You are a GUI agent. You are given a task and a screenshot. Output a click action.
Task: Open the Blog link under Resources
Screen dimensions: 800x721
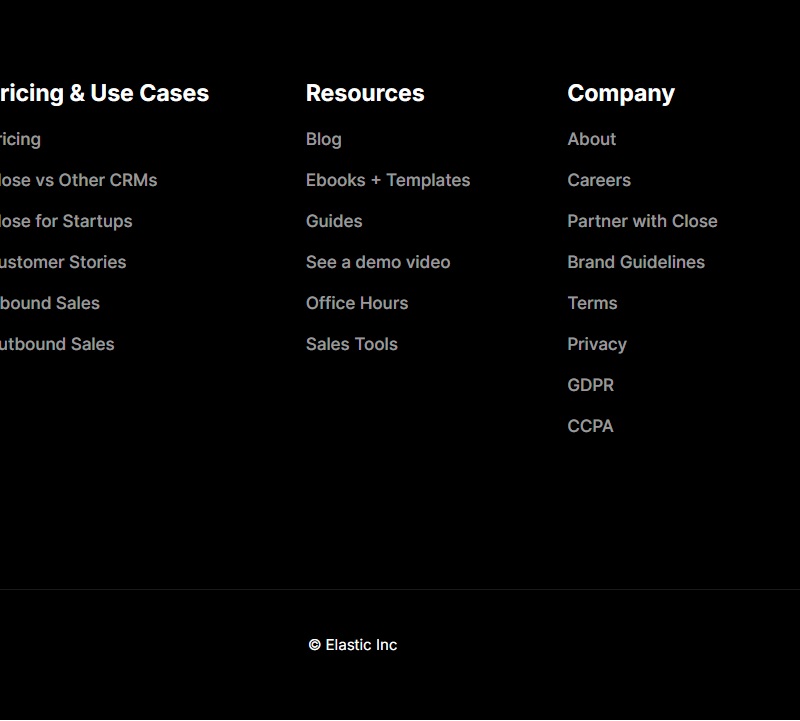tap(323, 139)
